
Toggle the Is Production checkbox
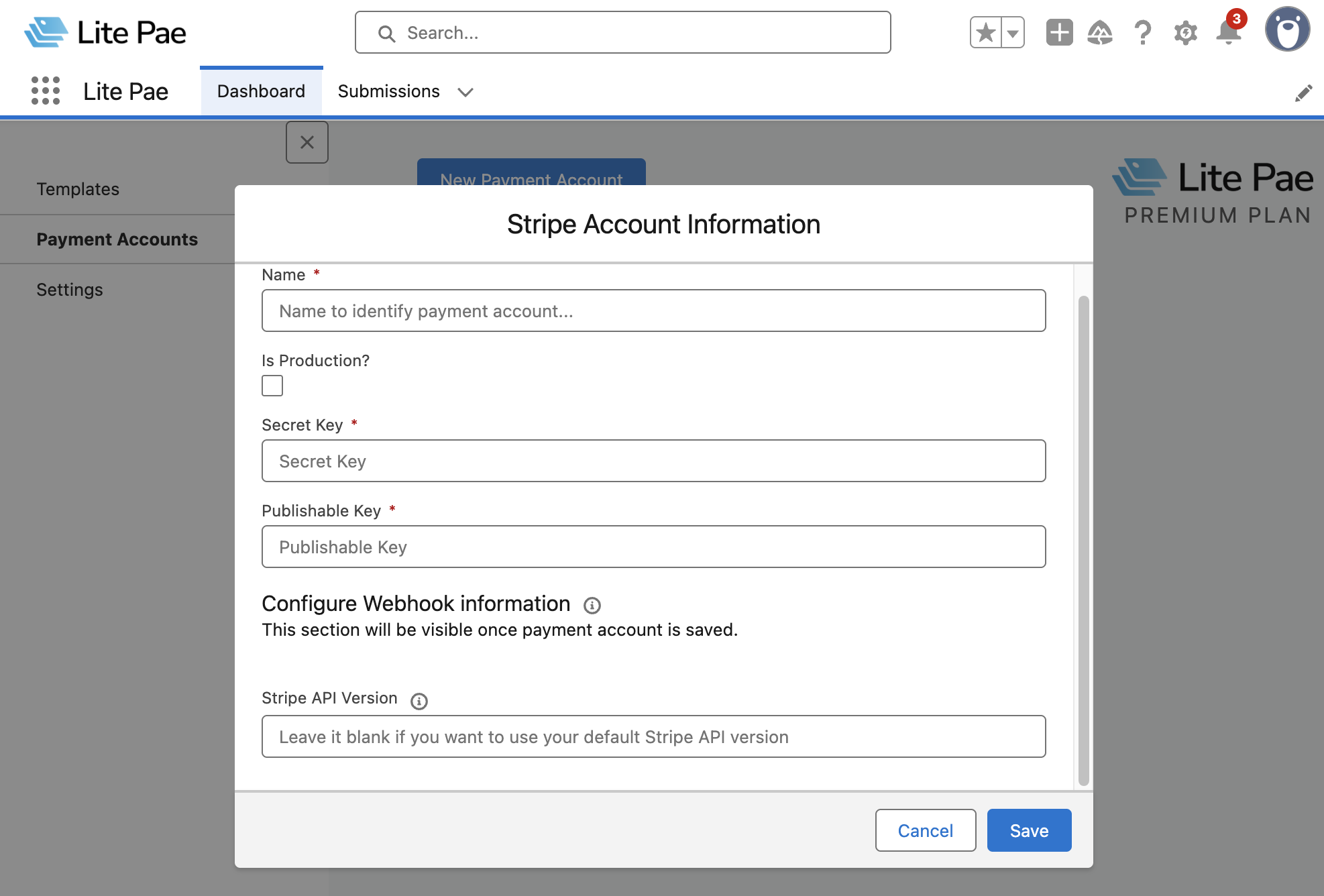(x=272, y=386)
